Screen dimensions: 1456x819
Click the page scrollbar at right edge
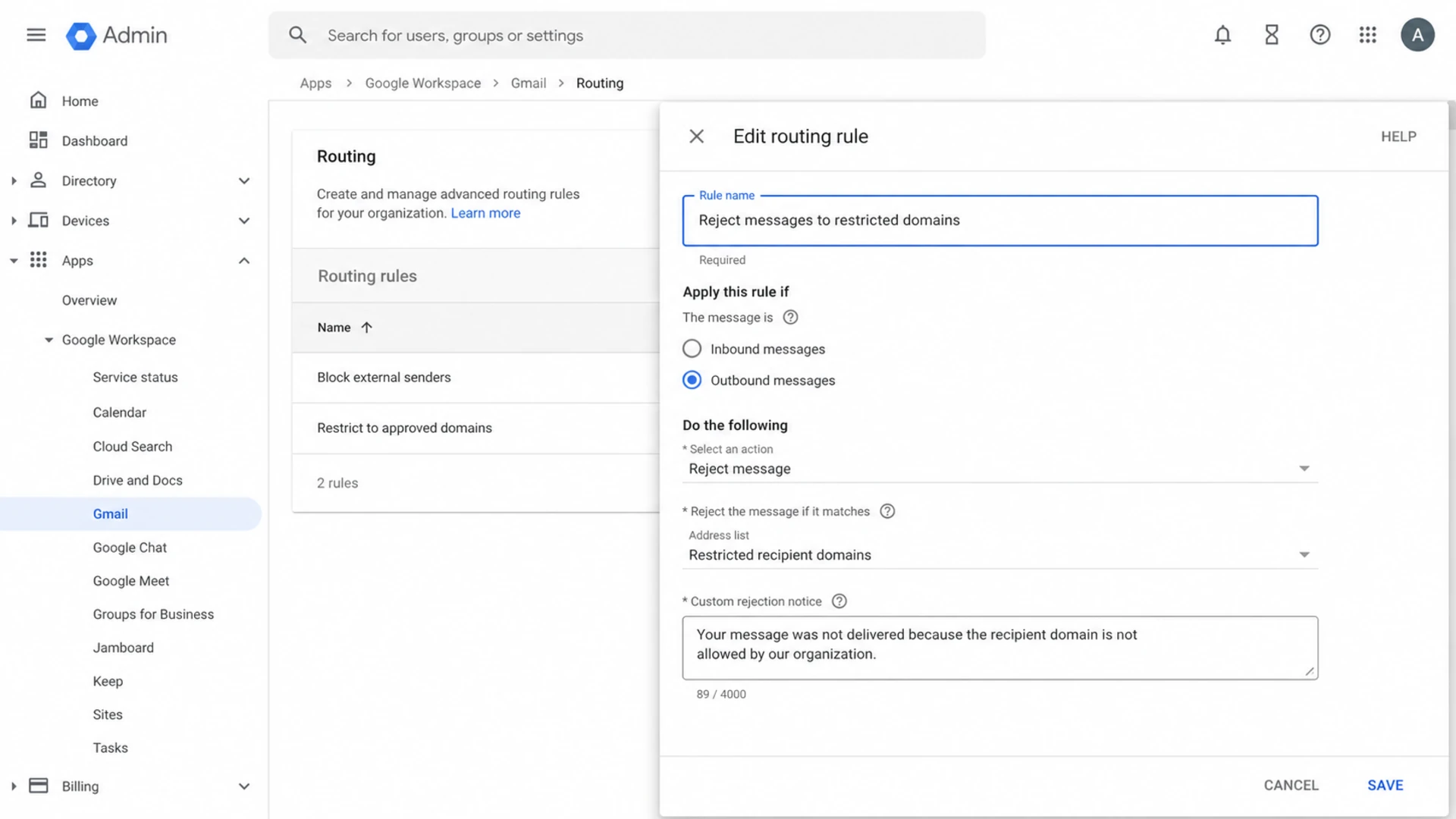(1451, 115)
